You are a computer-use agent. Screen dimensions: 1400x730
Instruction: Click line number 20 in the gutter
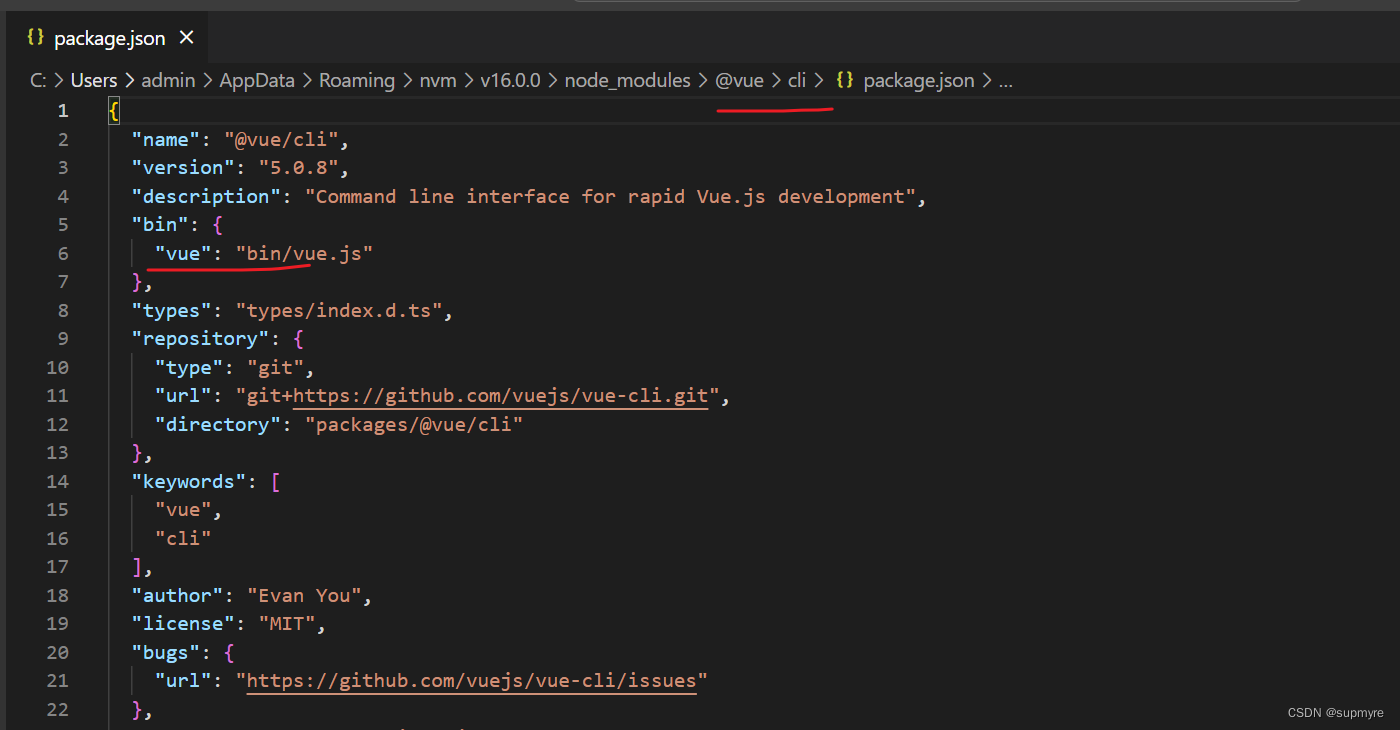click(x=58, y=653)
